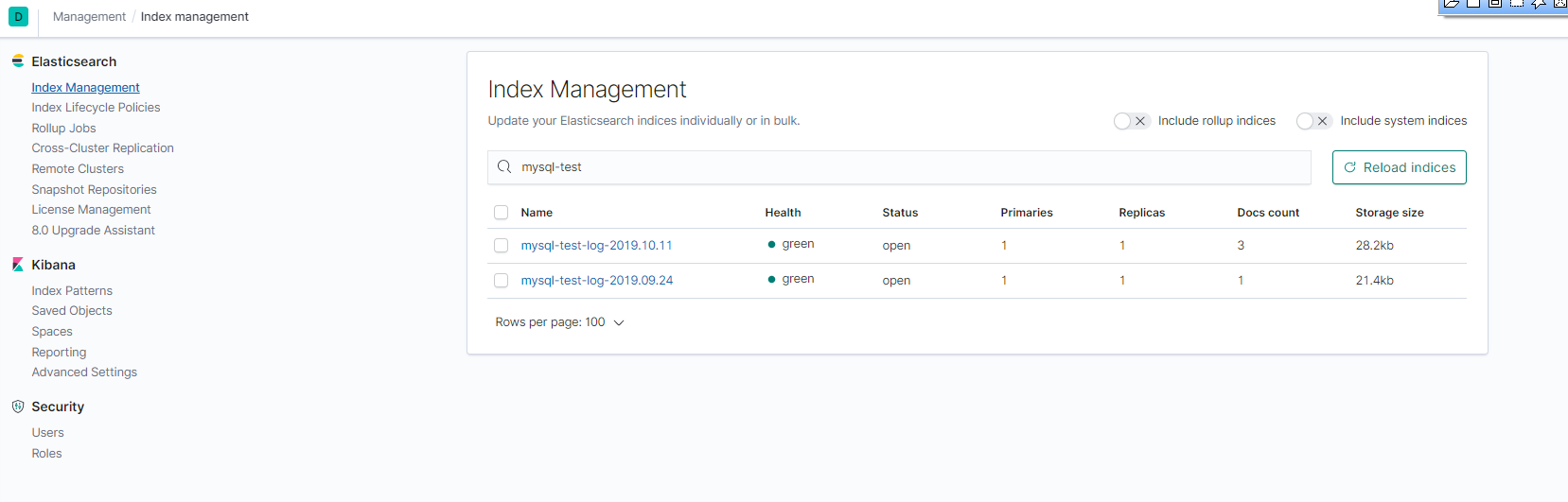Screen dimensions: 1568x502
Task: Click the docs count value 3
Action: pyautogui.click(x=1241, y=246)
